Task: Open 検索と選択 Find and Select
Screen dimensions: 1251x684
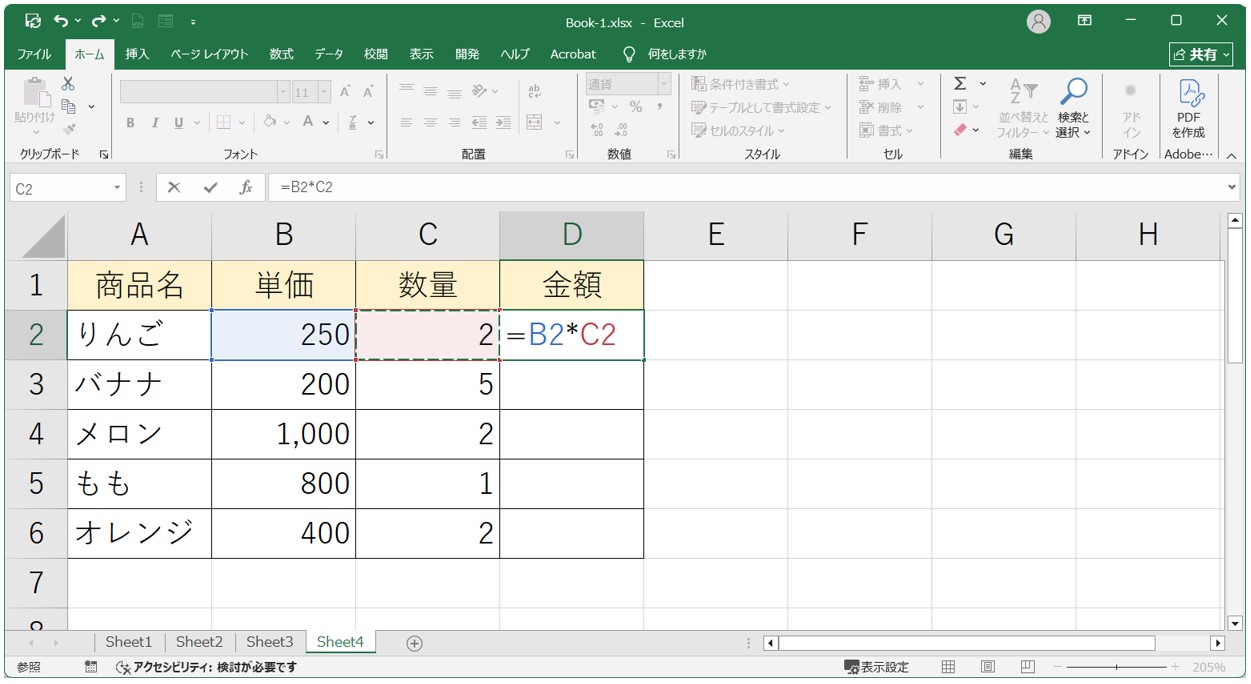Action: click(1074, 108)
